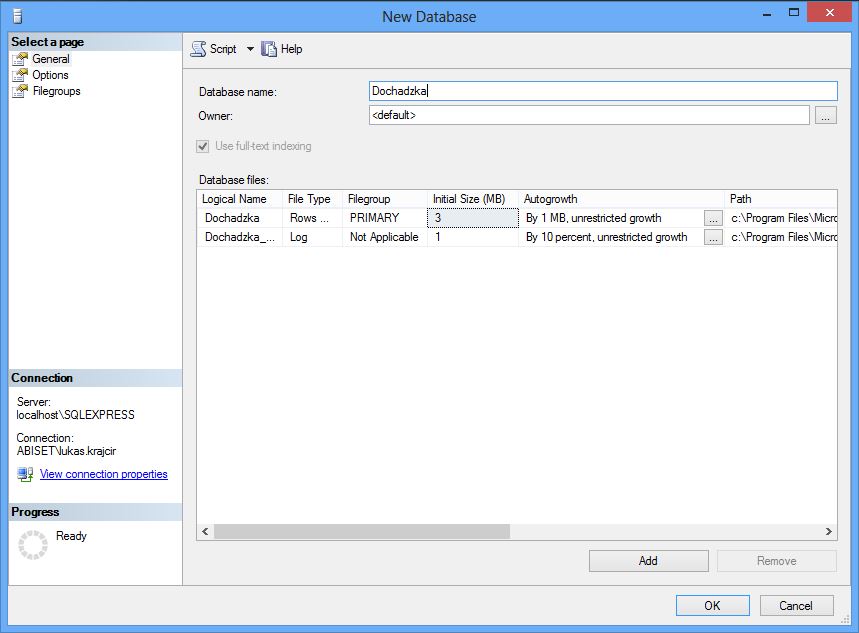
Task: Select the Dochadzka_... log file name cell
Action: (239, 237)
